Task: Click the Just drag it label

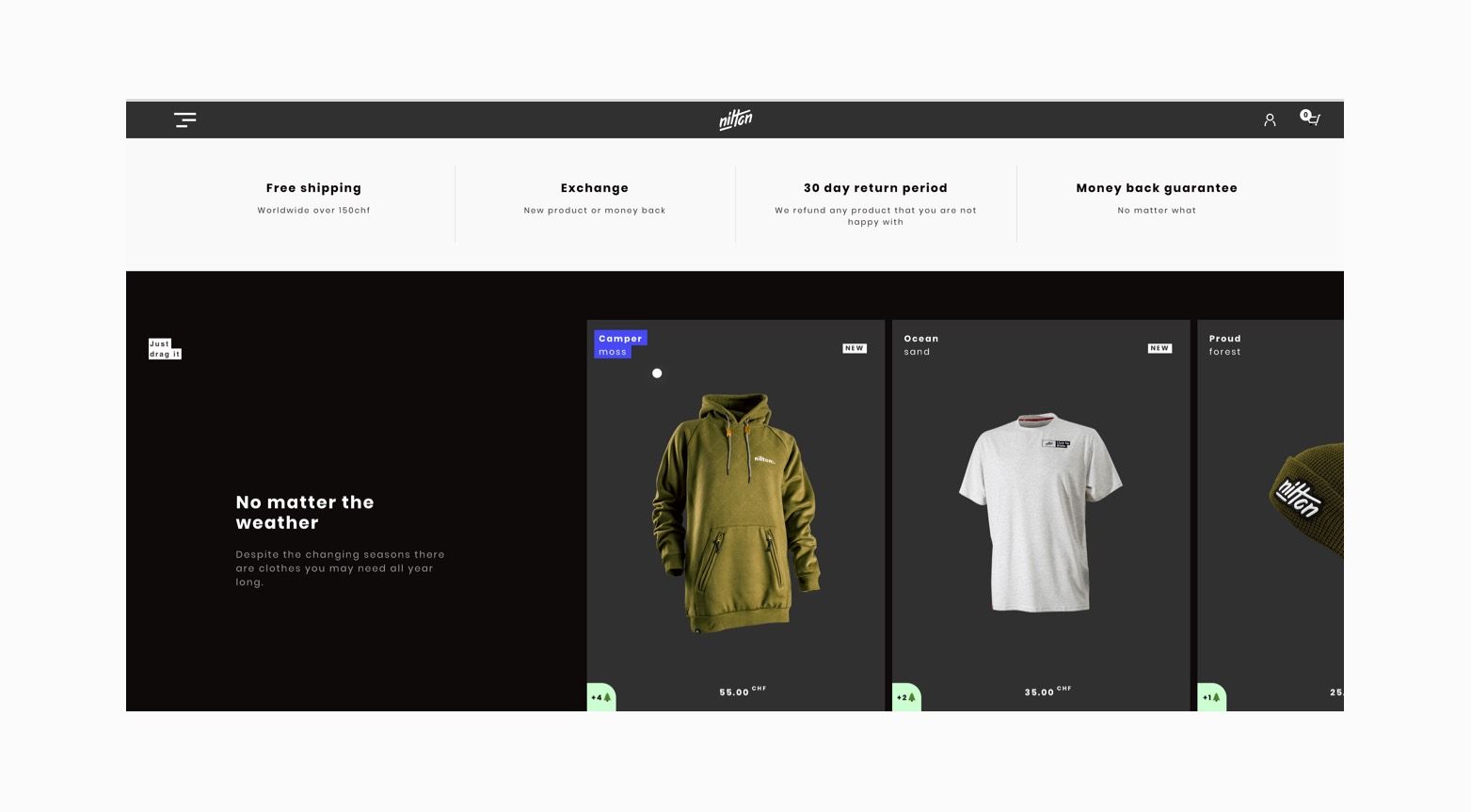Action: (x=165, y=349)
